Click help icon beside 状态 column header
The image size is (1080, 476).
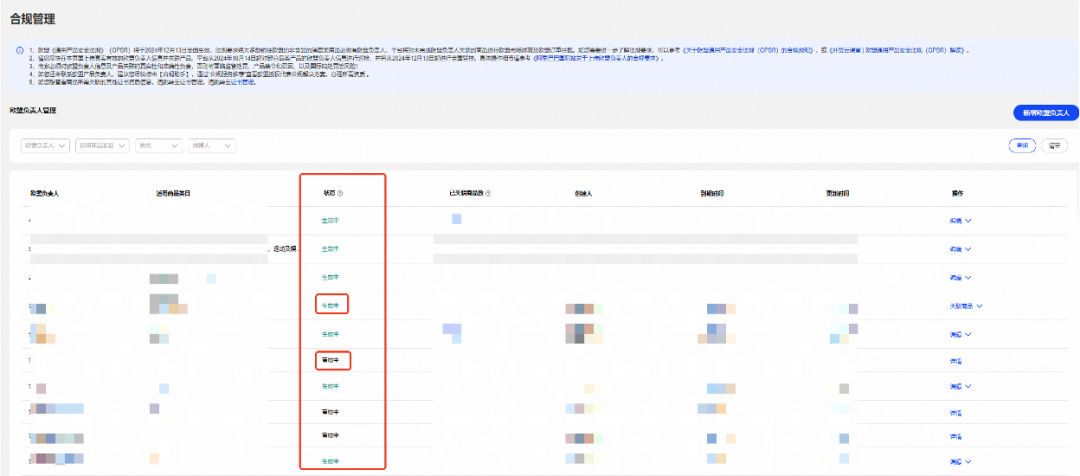point(340,193)
